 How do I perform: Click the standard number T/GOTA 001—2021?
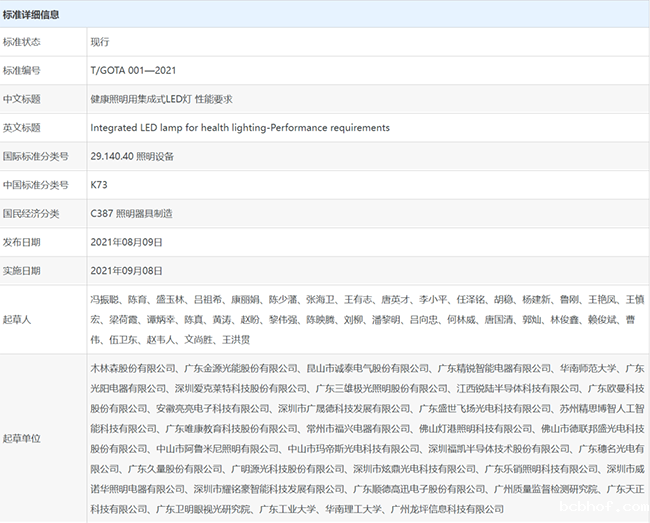pyautogui.click(x=132, y=71)
